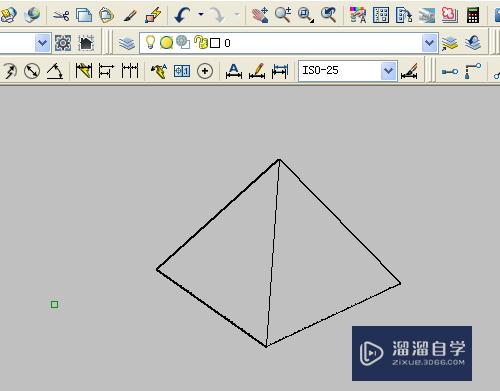
Task: Click the greyed Redo arrow
Action: coord(217,15)
